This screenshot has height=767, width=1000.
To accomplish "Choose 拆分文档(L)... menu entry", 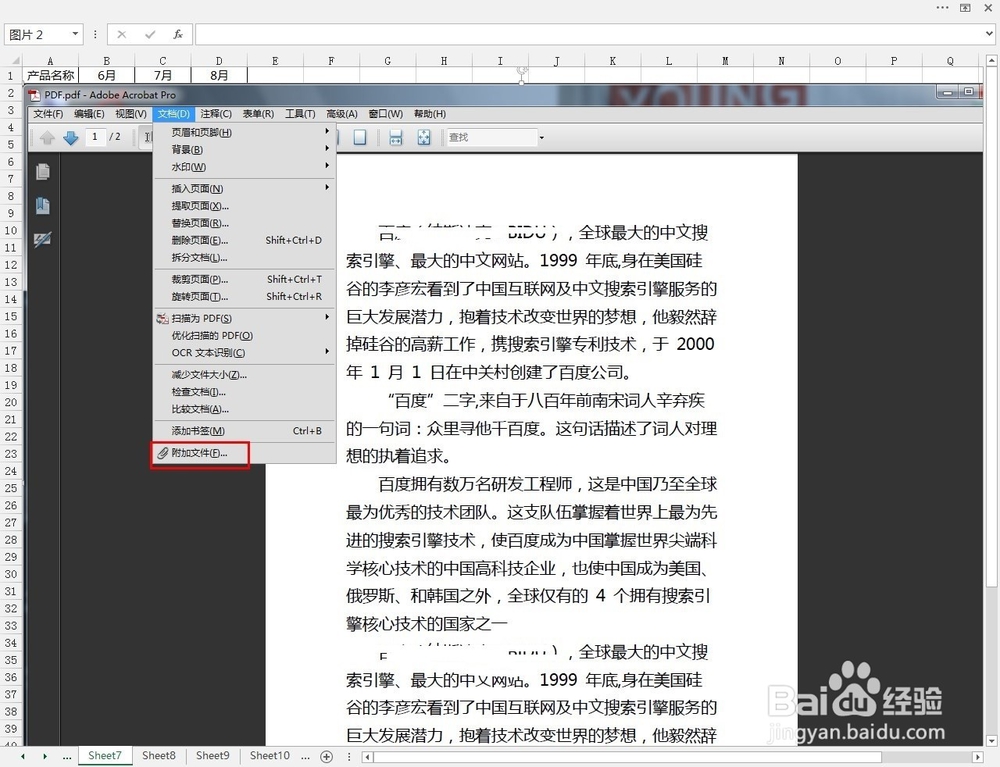I will pyautogui.click(x=245, y=258).
